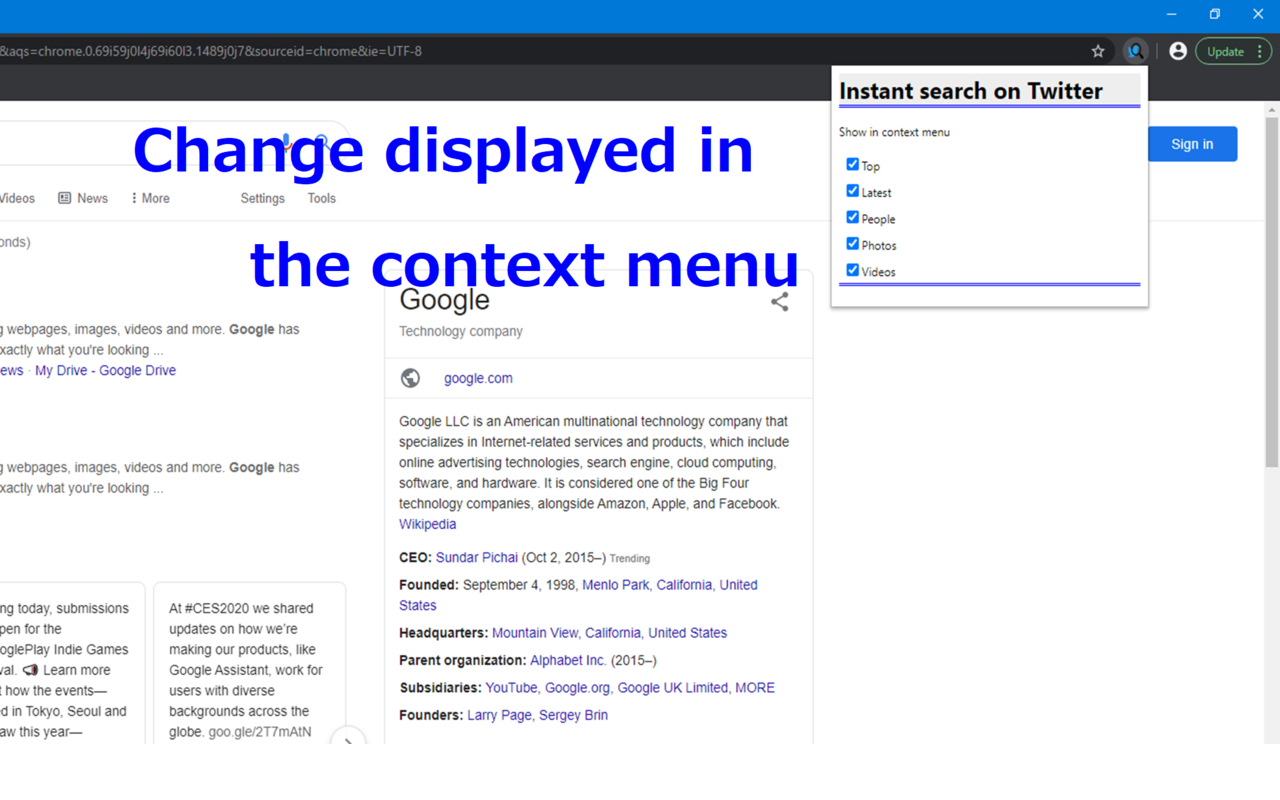Open the More search filters menu
Image resolution: width=1280 pixels, height=800 pixels.
[150, 198]
